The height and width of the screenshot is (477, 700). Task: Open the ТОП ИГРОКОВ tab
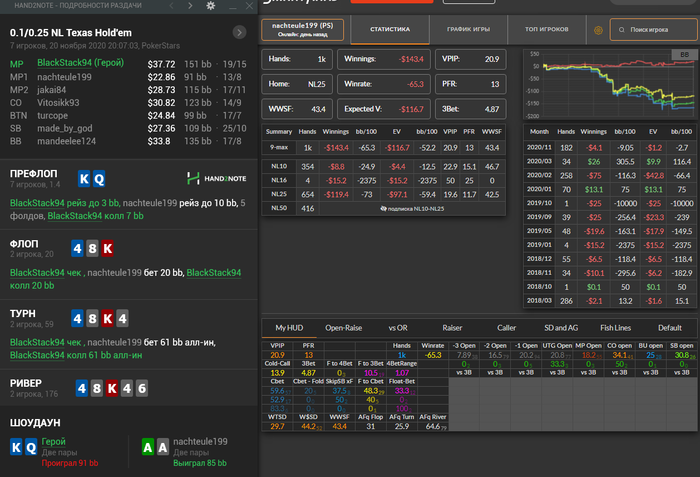point(546,29)
